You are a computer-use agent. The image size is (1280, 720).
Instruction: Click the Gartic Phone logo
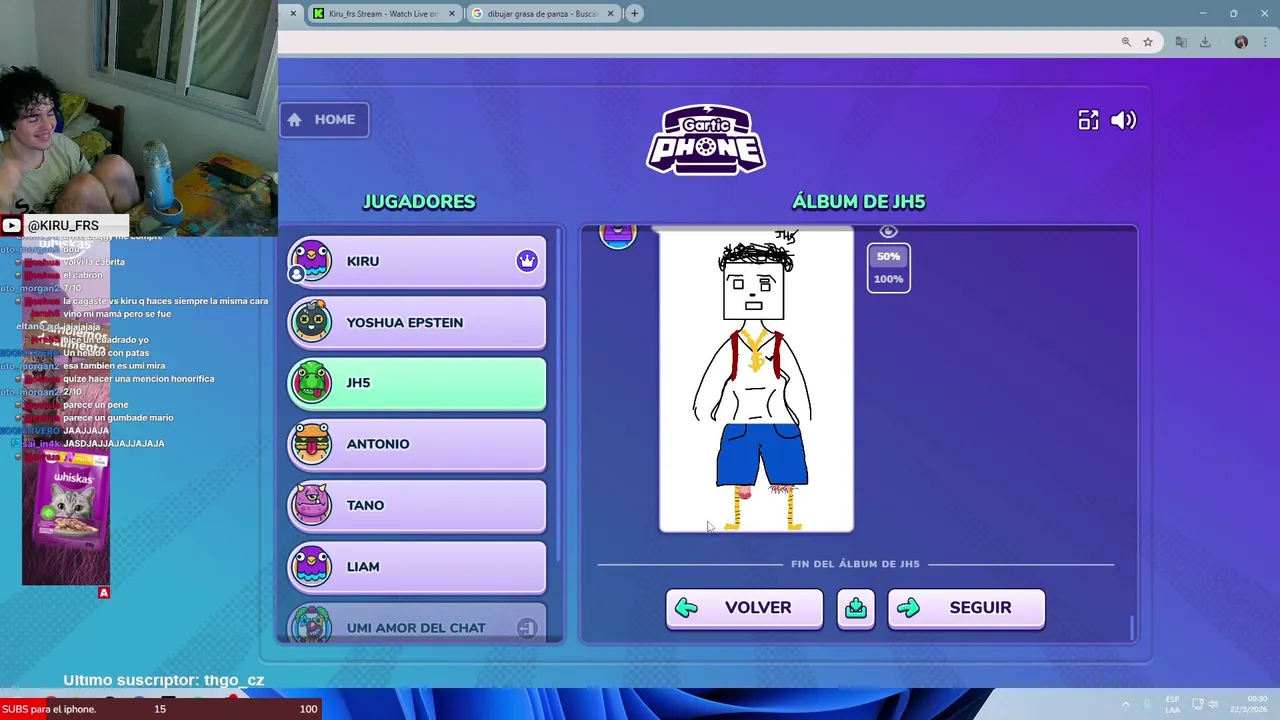pyautogui.click(x=706, y=140)
